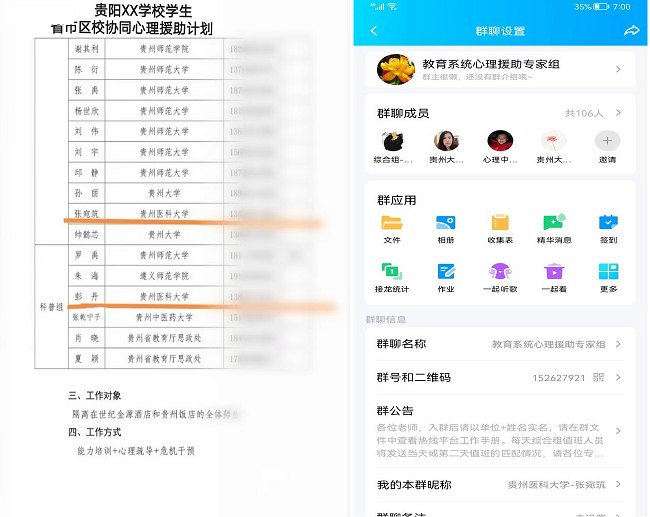The height and width of the screenshot is (517, 650).
Task: Select the 心理中... member avatar
Action: [x=500, y=141]
